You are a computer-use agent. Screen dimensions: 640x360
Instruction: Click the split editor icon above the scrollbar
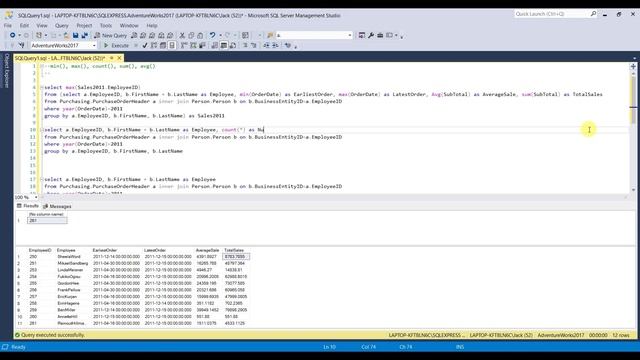(633, 66)
